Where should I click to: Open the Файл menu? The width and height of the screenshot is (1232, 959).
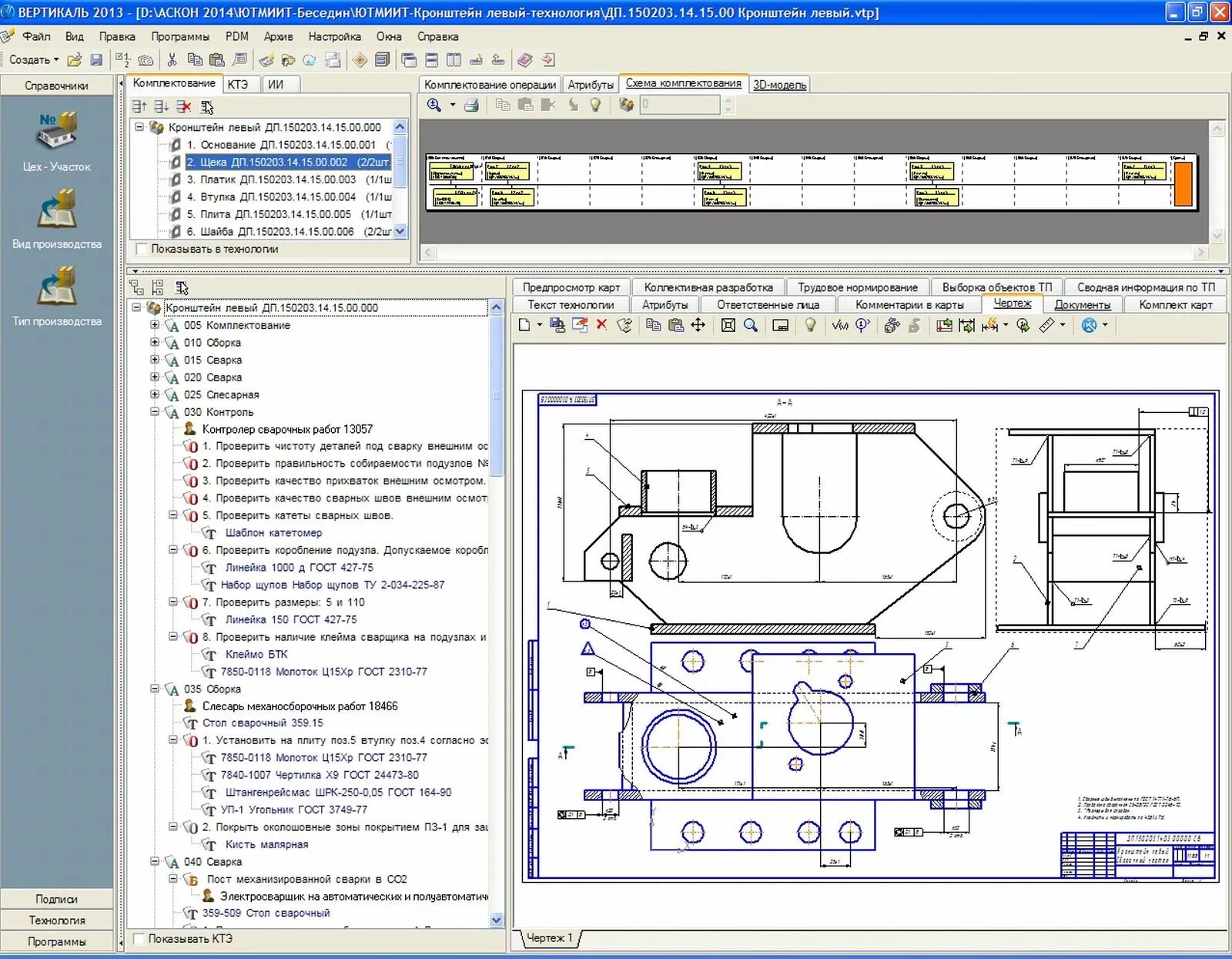click(x=36, y=36)
